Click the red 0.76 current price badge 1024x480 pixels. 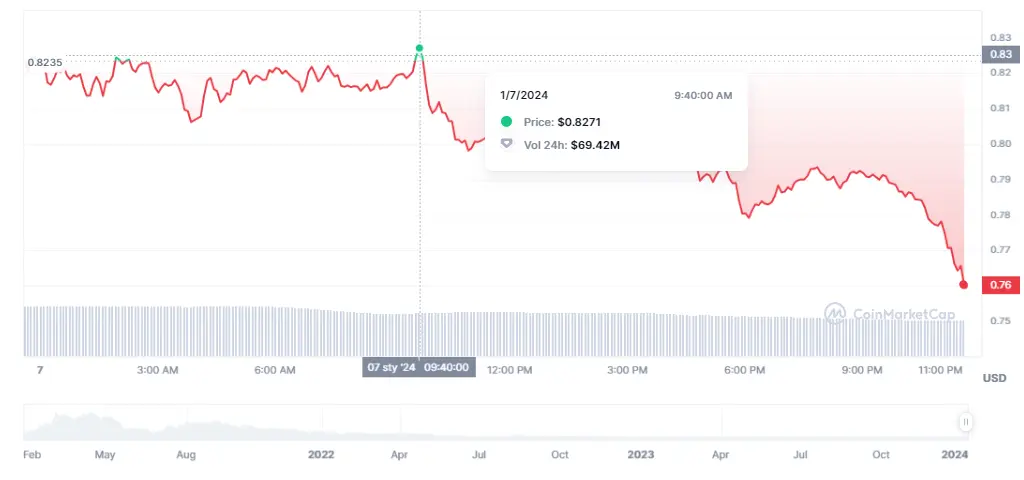[999, 285]
